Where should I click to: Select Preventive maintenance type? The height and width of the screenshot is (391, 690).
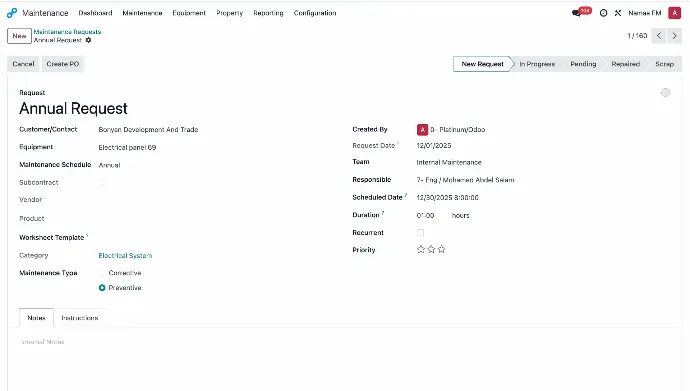point(102,288)
